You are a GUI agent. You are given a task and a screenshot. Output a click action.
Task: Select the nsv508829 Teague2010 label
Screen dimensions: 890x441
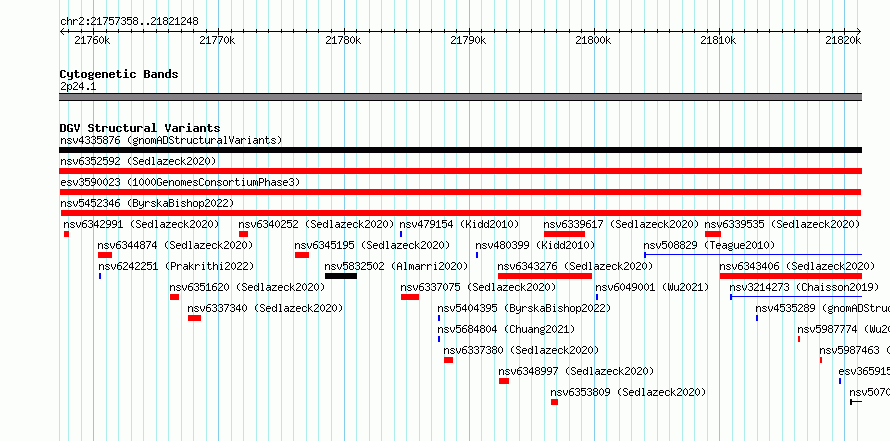point(709,245)
